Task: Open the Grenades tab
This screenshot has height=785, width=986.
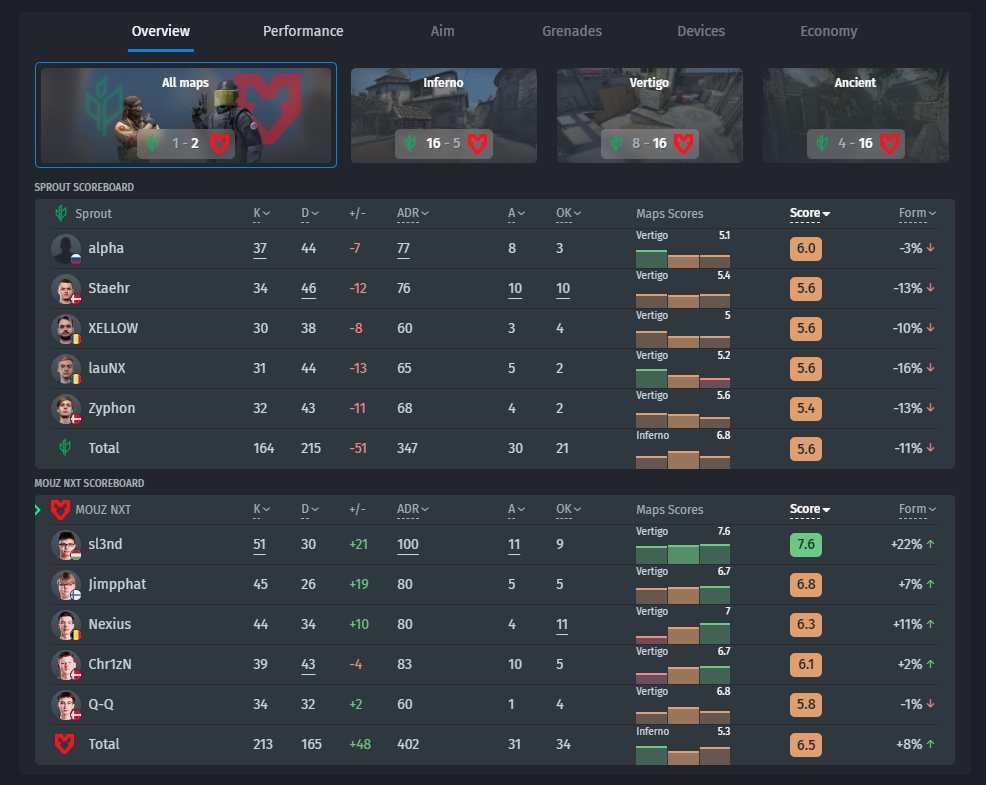Action: [x=572, y=31]
